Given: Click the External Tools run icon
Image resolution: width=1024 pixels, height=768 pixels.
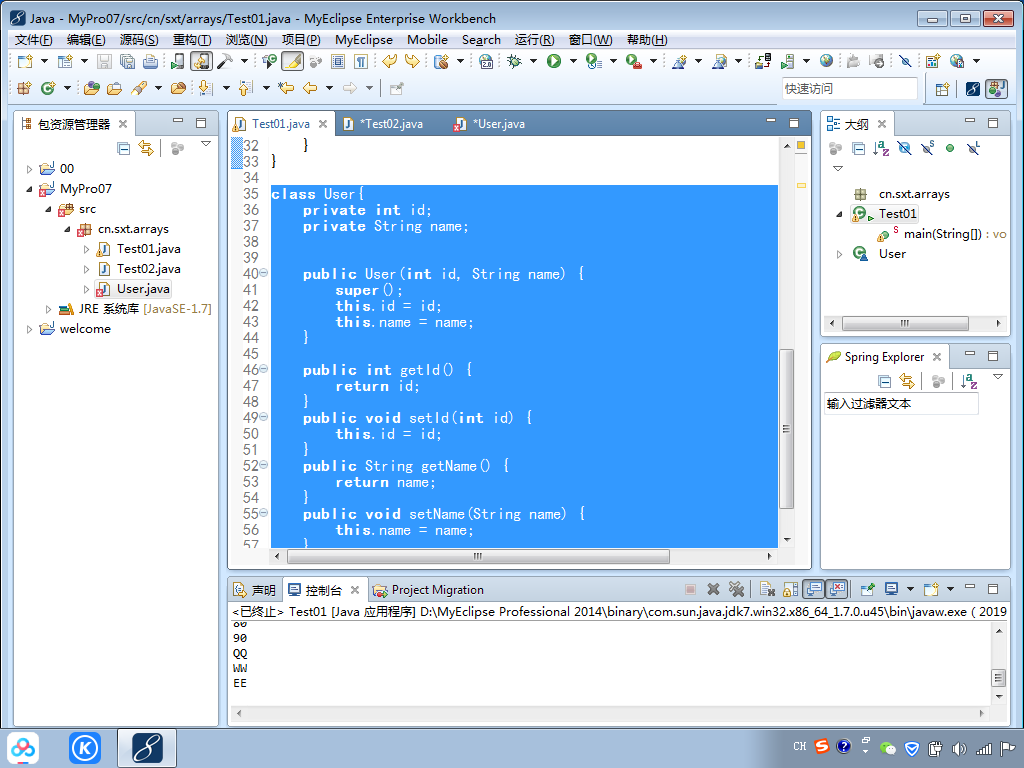Looking at the screenshot, I should 633,61.
